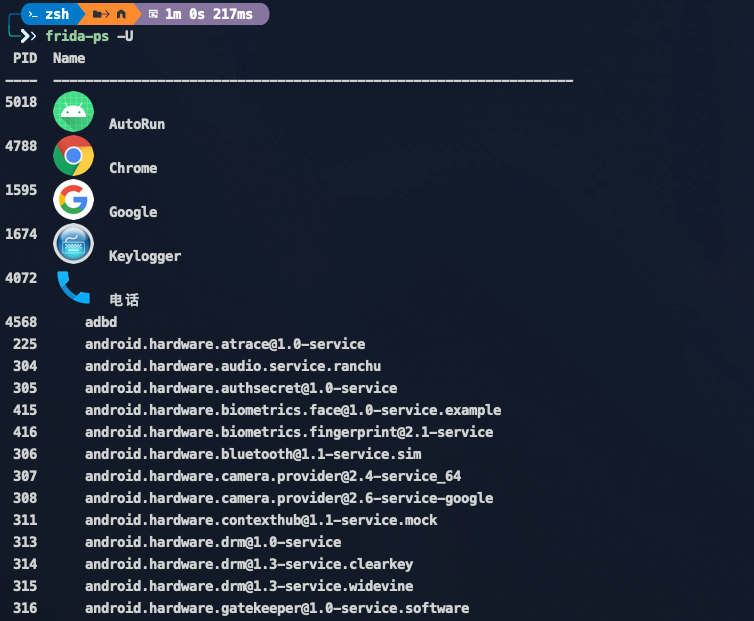Screen dimensions: 754x621
Task: Click 'contexthub@1.1-service.mock' process row
Action: (x=261, y=520)
